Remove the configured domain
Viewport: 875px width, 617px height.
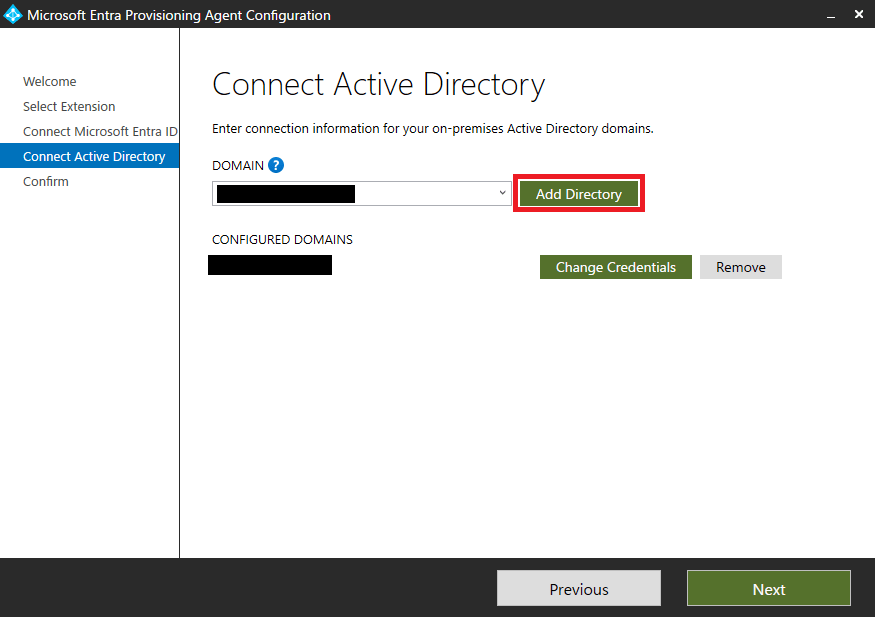point(741,267)
